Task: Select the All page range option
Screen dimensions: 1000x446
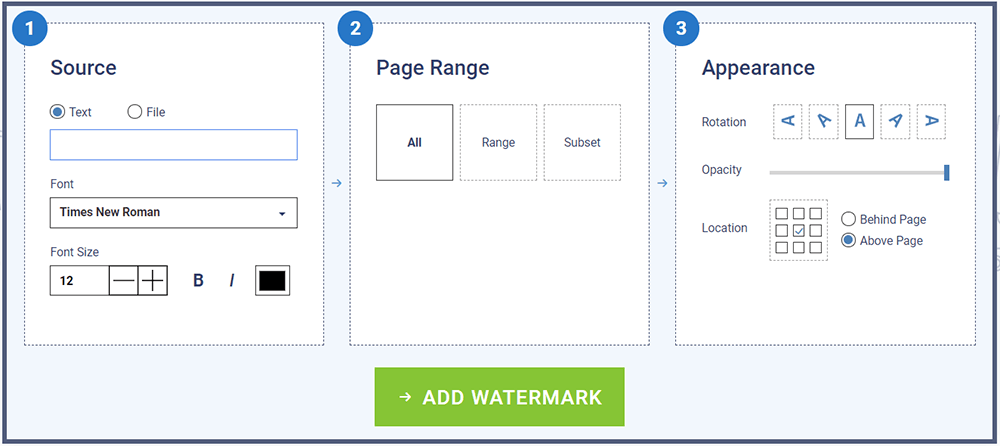Action: pyautogui.click(x=414, y=143)
